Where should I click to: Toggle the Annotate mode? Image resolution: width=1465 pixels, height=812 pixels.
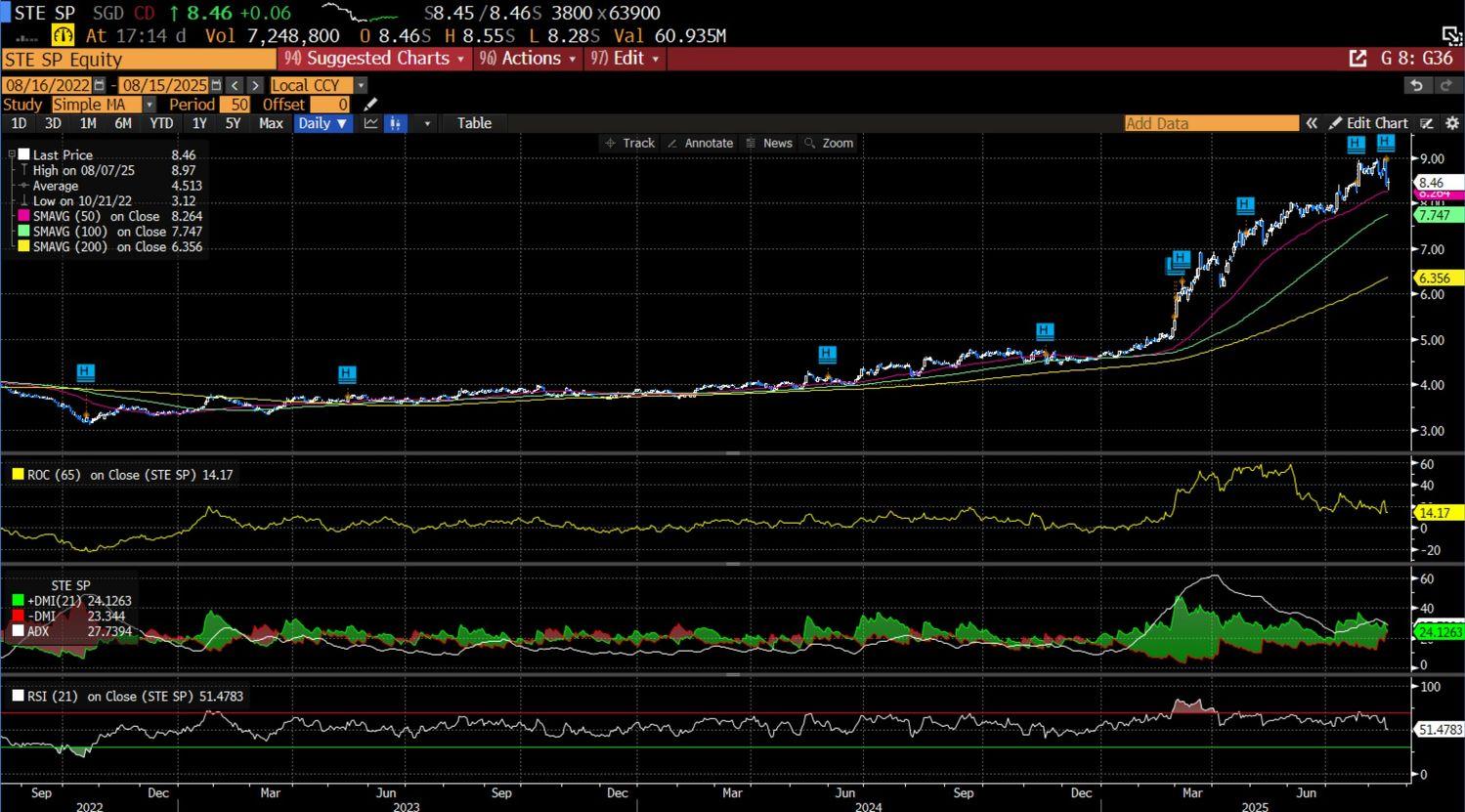pyautogui.click(x=700, y=143)
